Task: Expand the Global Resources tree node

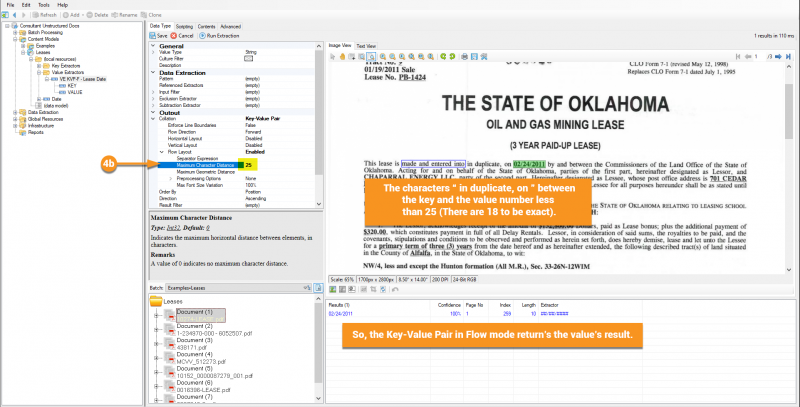Action: coord(15,119)
